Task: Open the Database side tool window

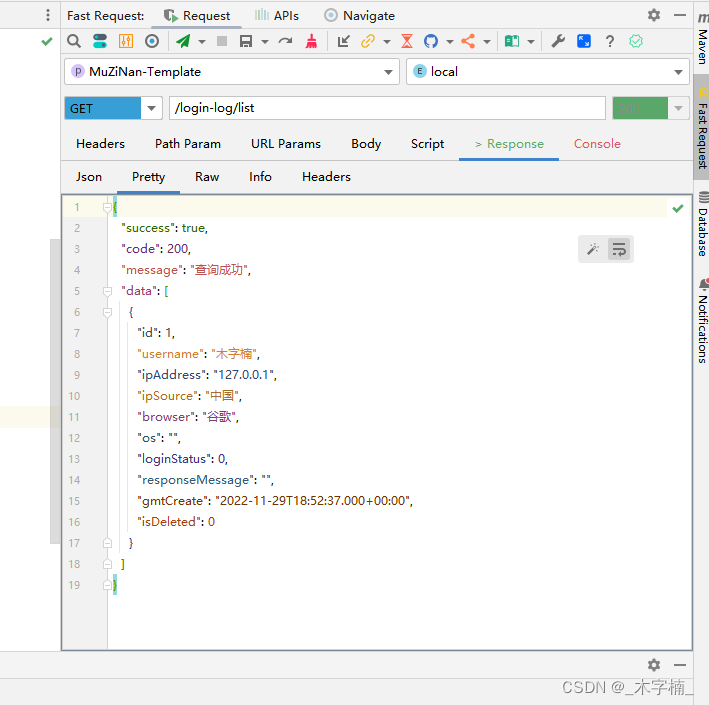Action: [702, 225]
